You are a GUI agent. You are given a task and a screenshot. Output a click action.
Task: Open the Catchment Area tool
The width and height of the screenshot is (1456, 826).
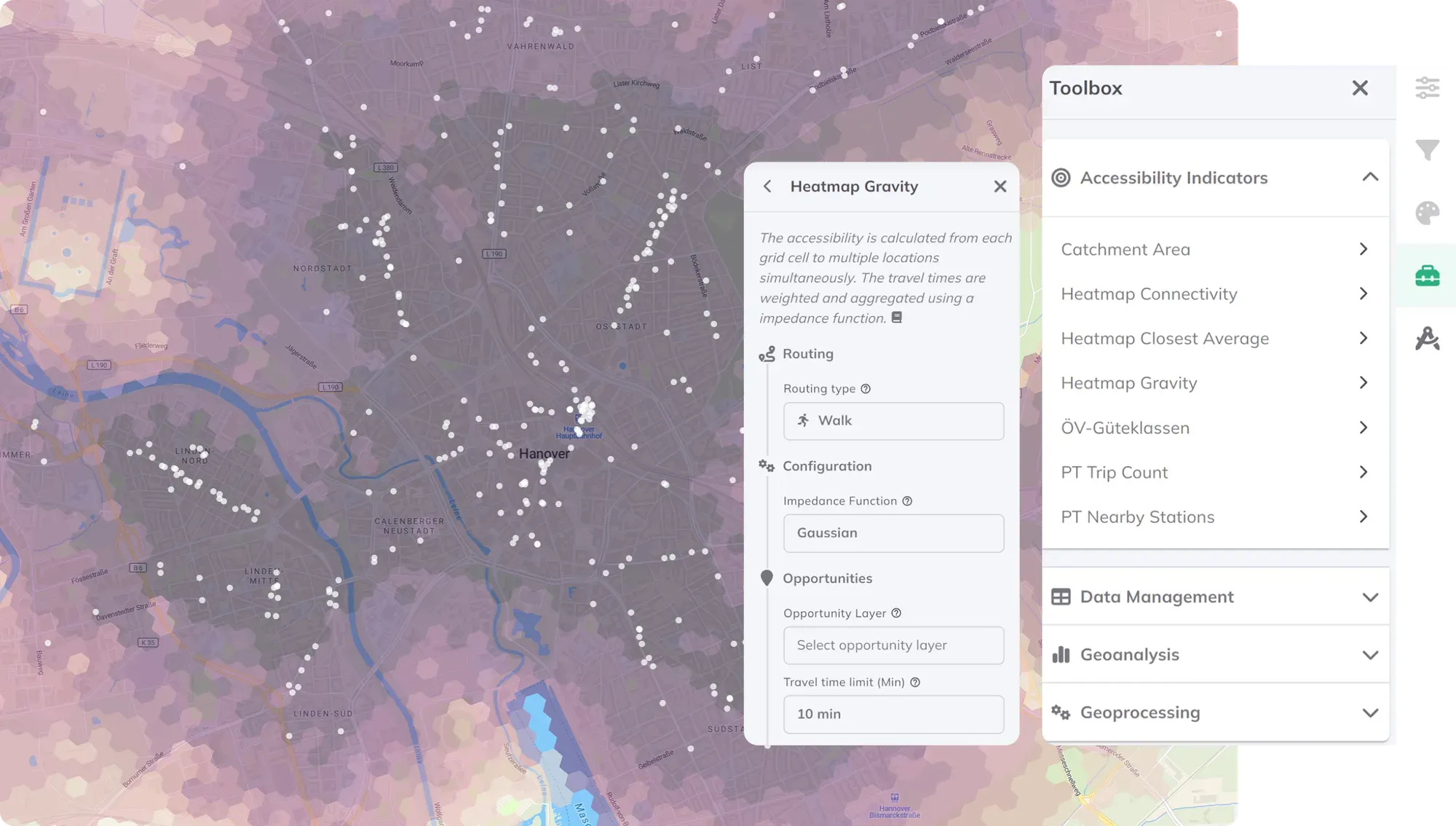coord(1215,249)
